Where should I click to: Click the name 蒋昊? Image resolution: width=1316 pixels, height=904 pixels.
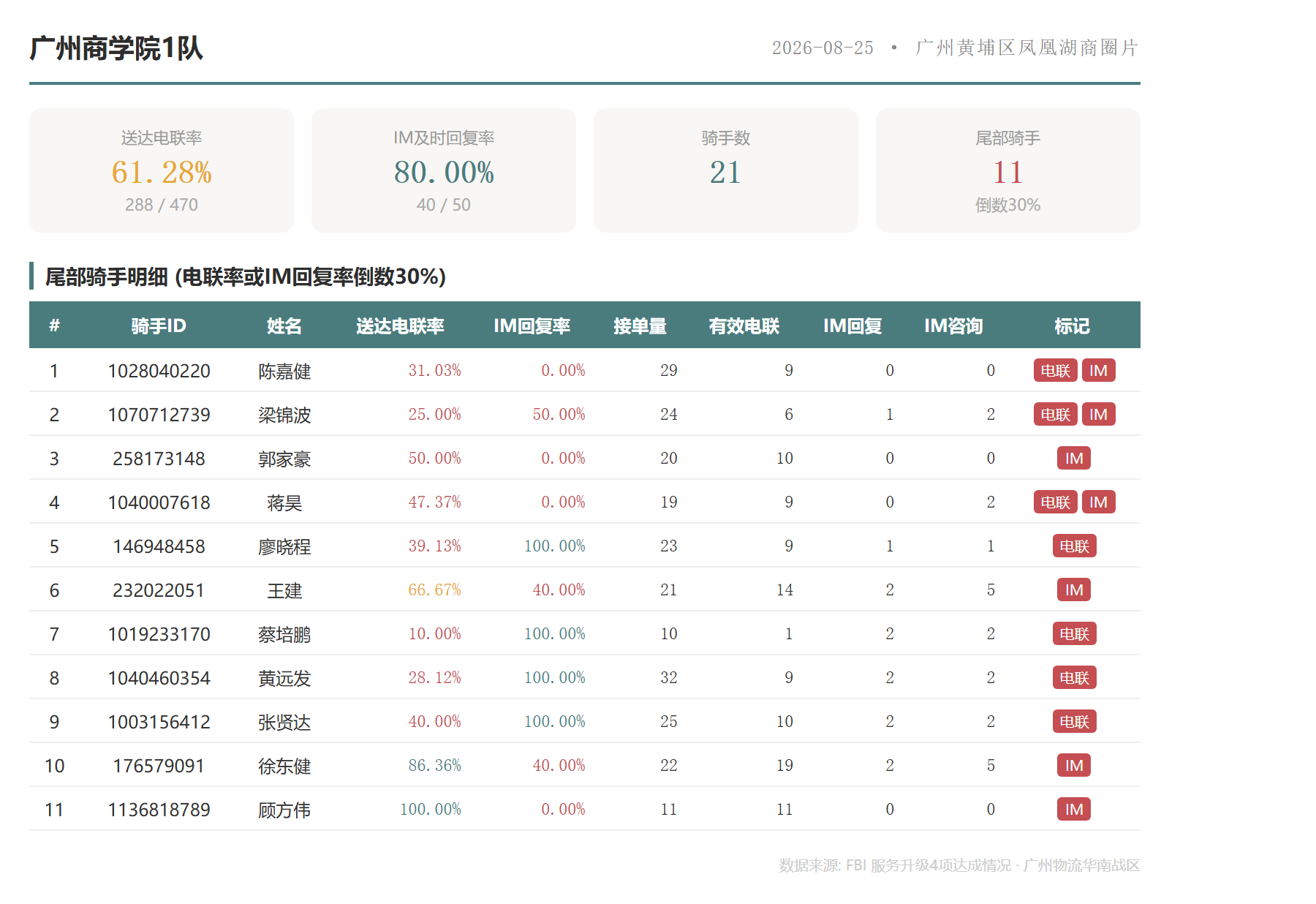(x=284, y=503)
